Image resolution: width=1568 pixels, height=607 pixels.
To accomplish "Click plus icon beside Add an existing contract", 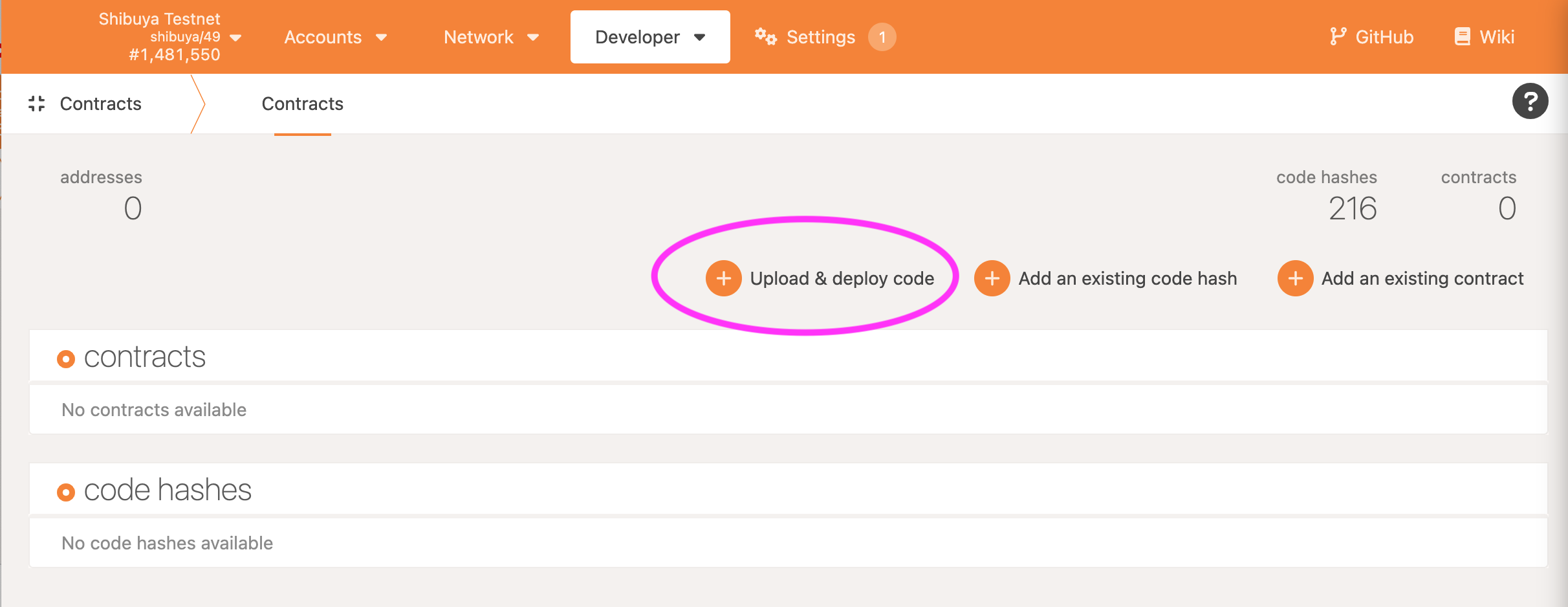I will pyautogui.click(x=1295, y=278).
